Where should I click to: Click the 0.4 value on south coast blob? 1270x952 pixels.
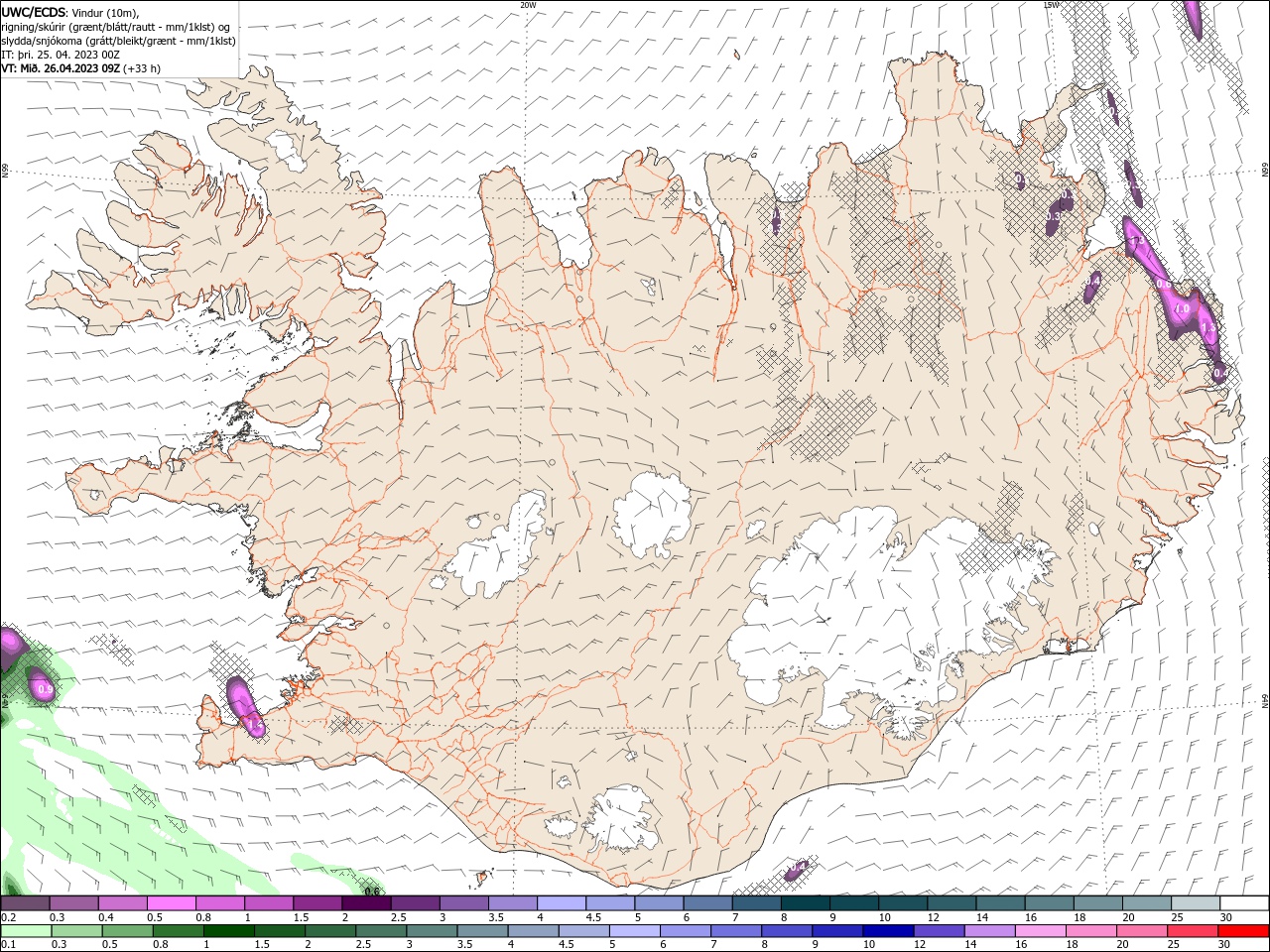(x=797, y=868)
